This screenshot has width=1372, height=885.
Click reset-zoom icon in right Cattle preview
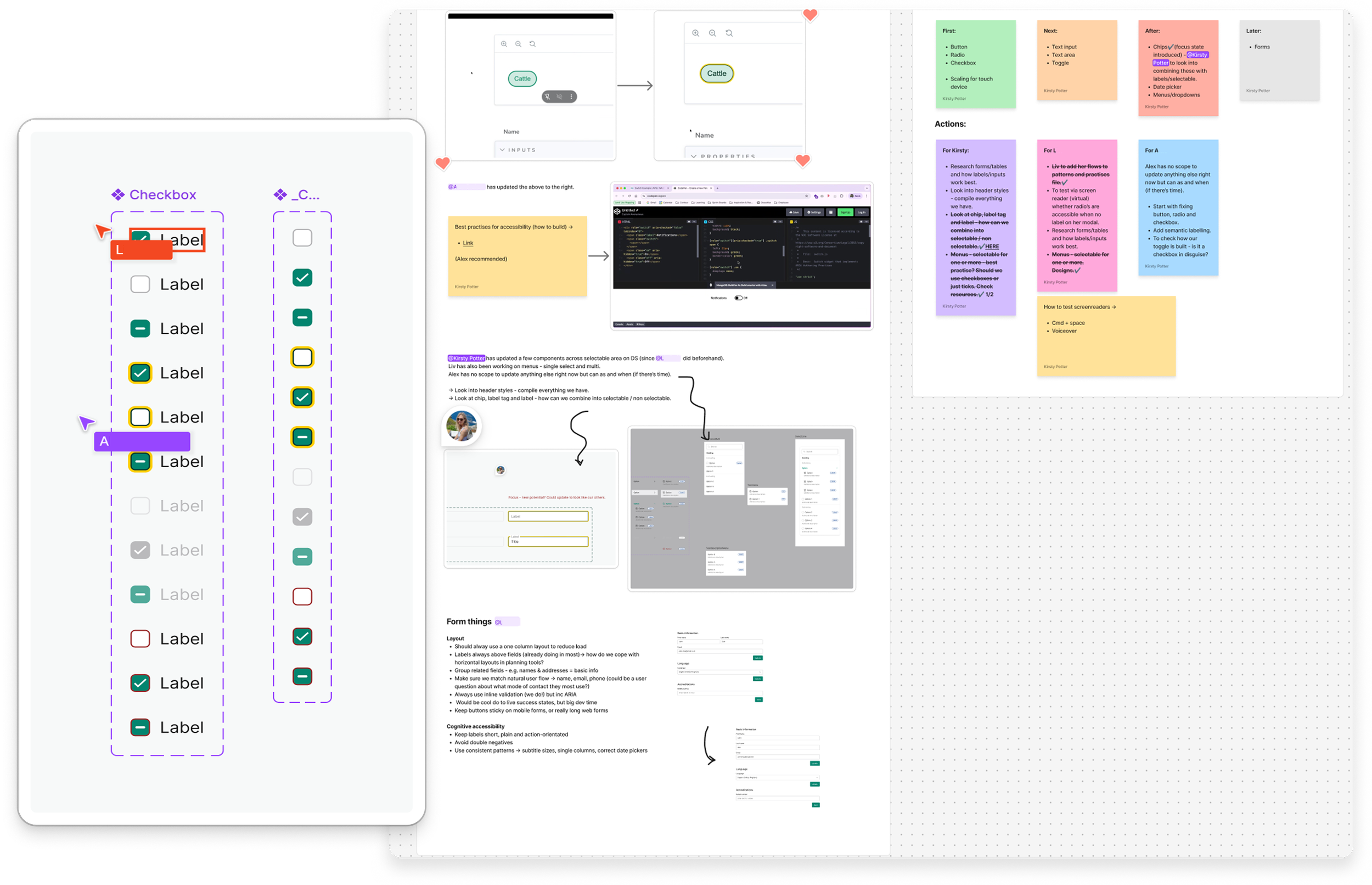click(729, 33)
